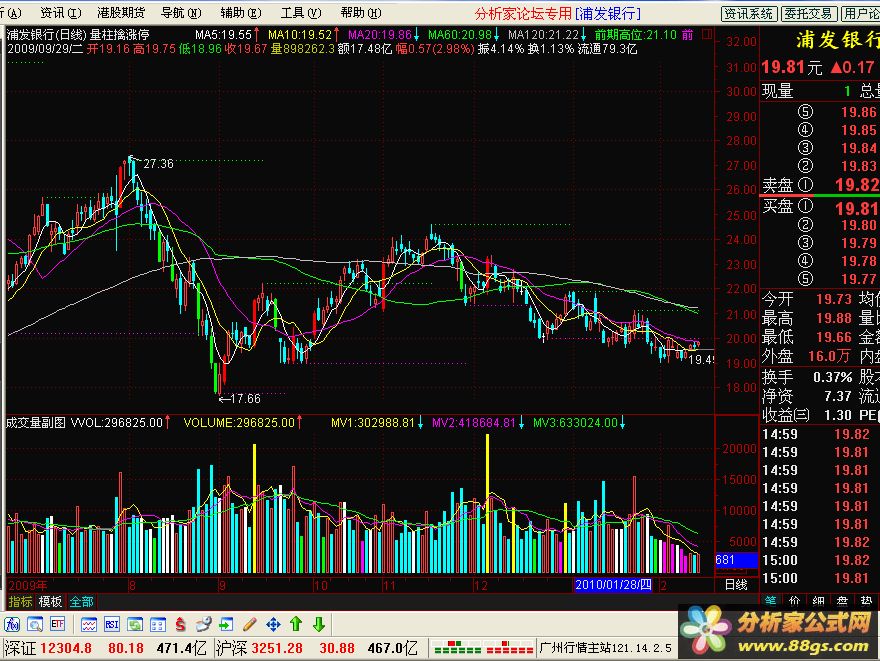Click the 日线 period label
The image size is (880, 661).
coord(736,585)
